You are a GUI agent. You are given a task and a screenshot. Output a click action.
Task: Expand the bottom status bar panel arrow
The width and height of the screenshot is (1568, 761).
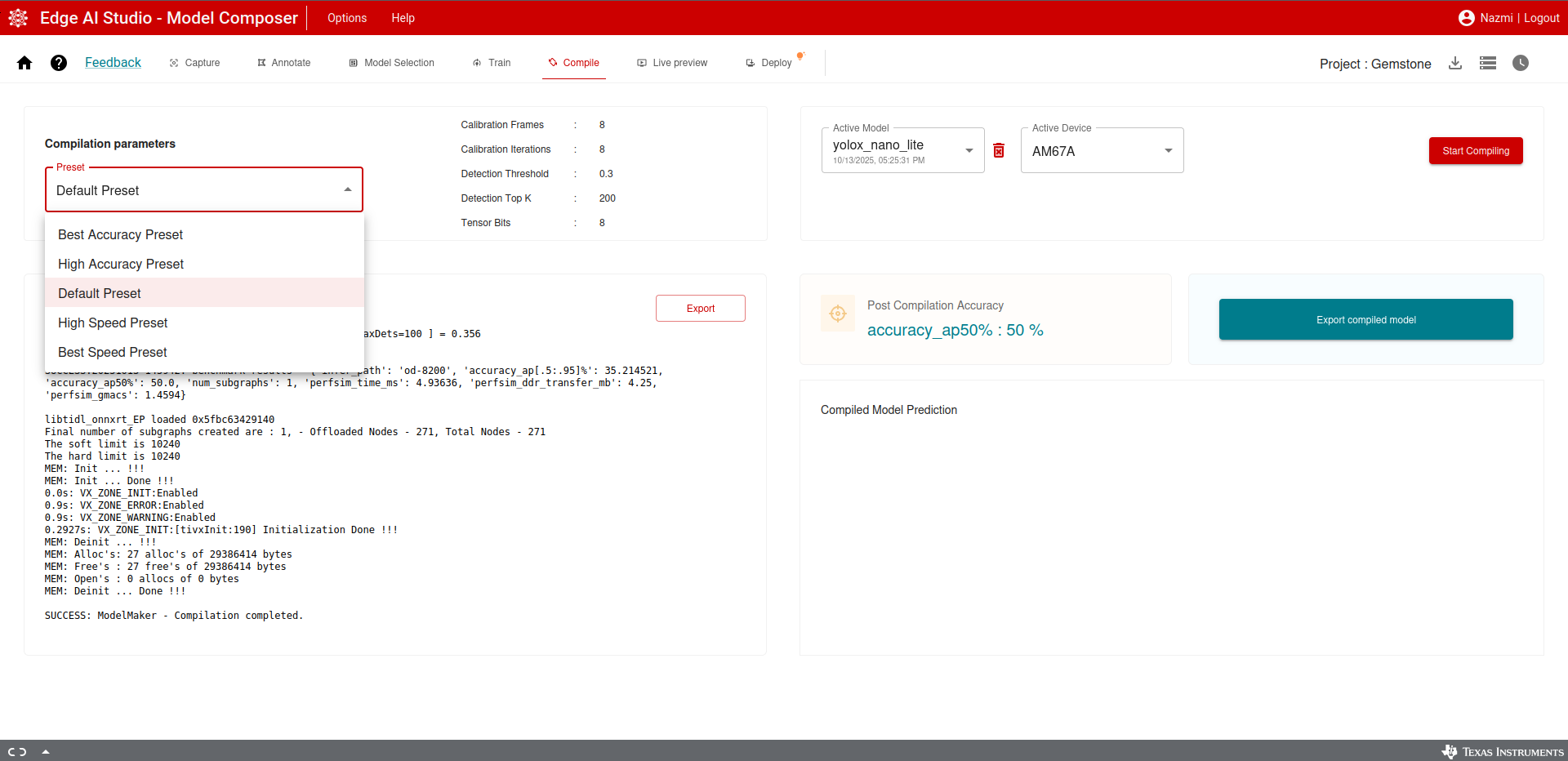[46, 752]
